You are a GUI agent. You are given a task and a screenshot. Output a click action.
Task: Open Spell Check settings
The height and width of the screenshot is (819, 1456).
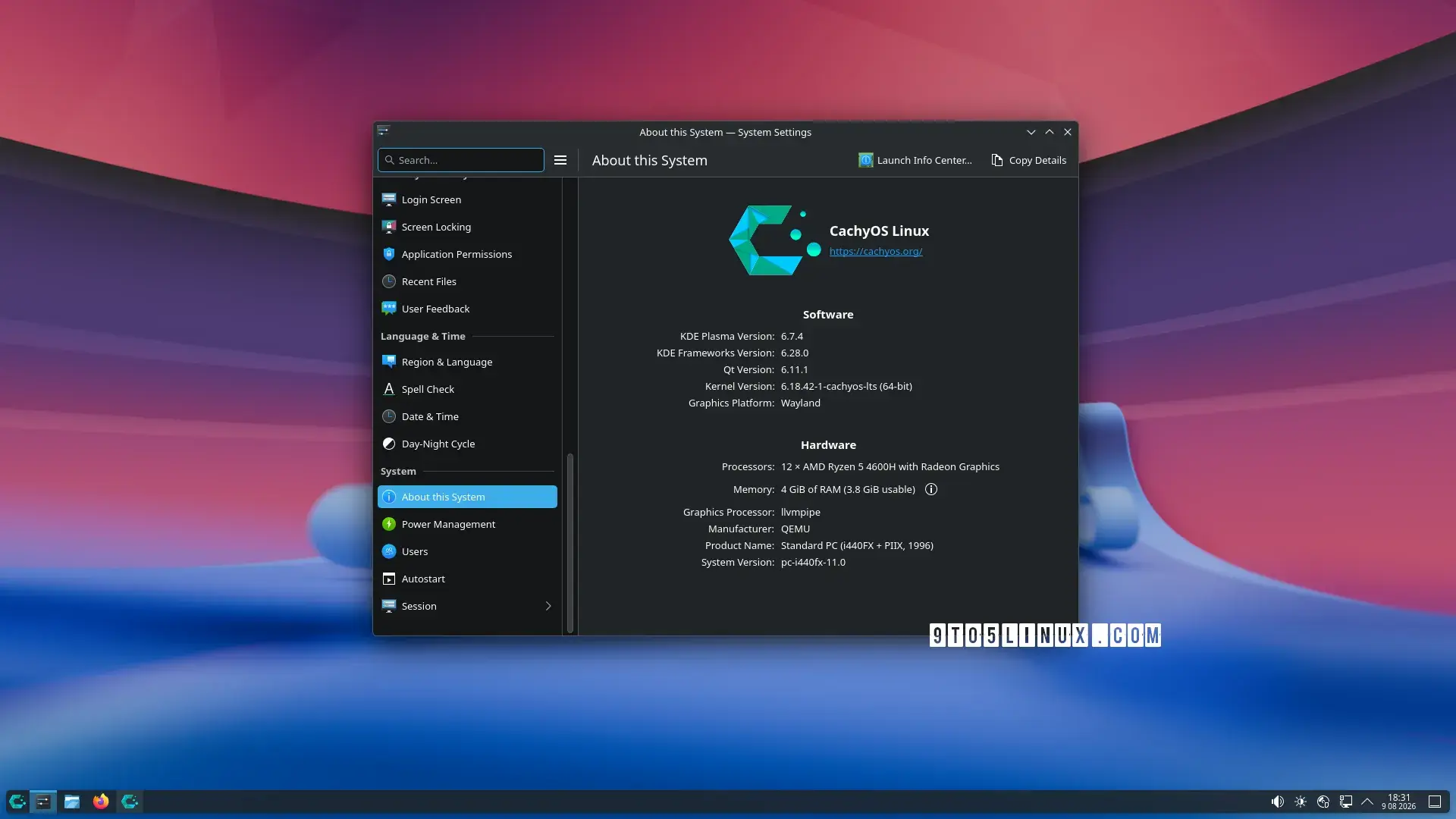pos(467,389)
